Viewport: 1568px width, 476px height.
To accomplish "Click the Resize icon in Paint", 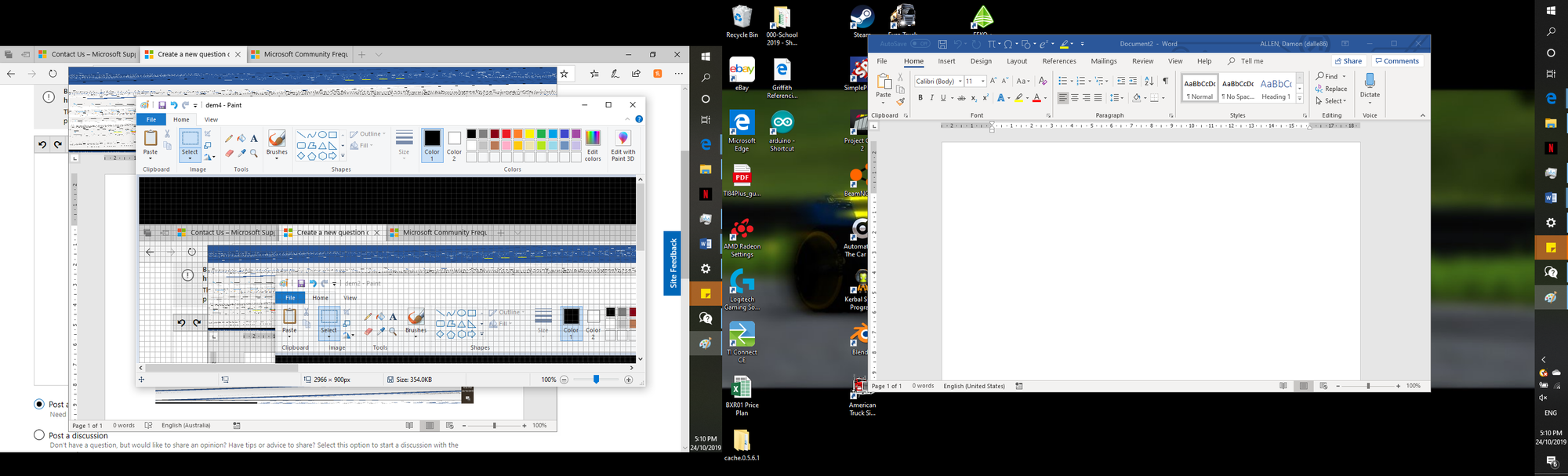I will click(209, 146).
